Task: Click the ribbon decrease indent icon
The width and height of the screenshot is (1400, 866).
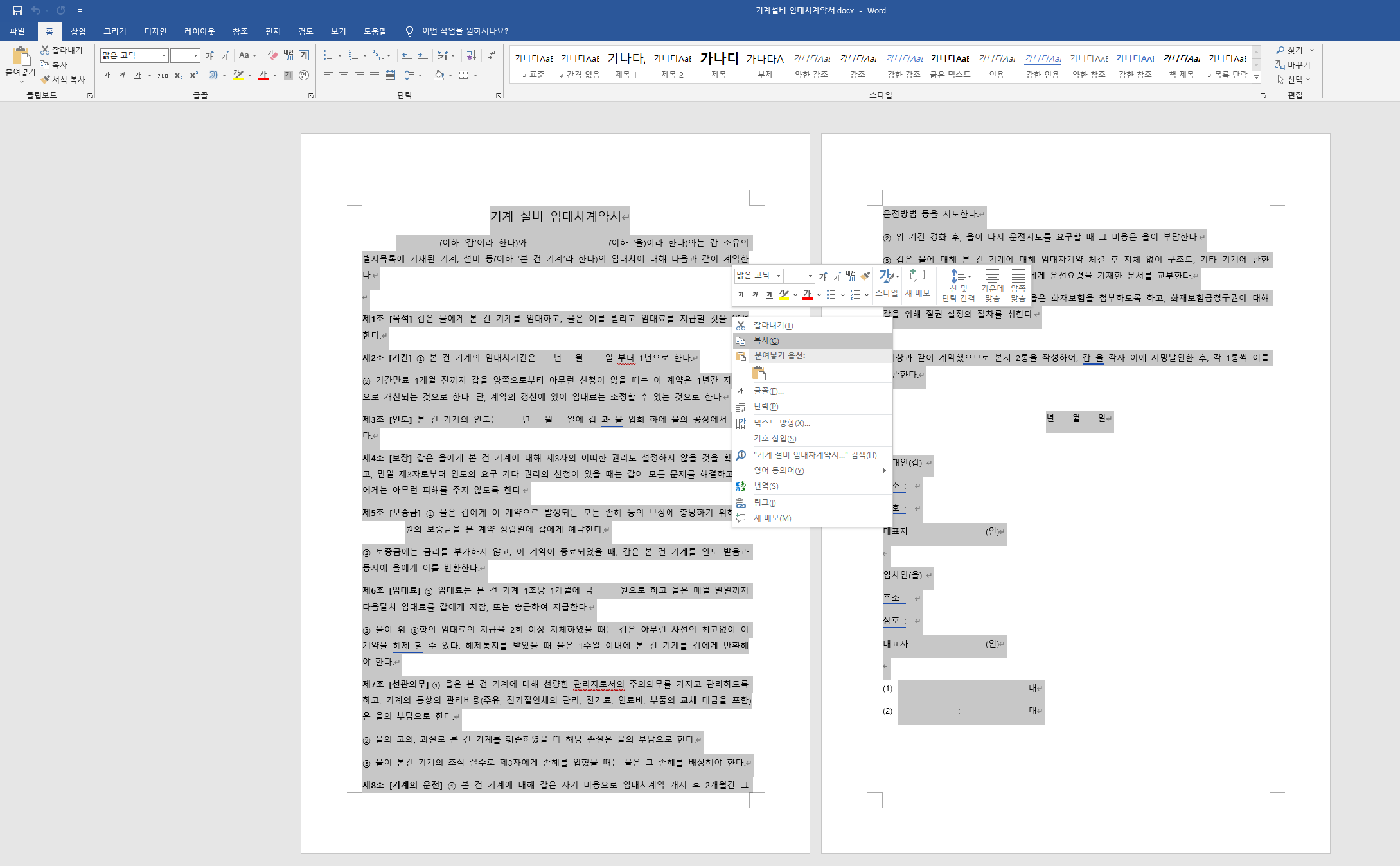Action: (x=407, y=55)
